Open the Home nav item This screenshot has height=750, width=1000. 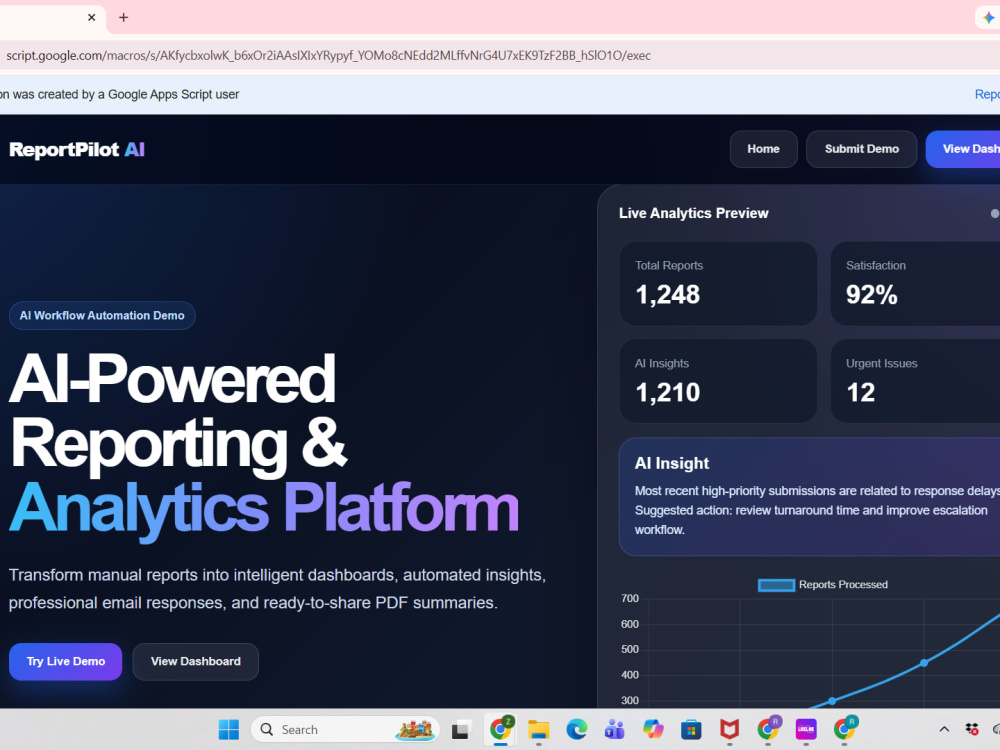[x=763, y=149]
